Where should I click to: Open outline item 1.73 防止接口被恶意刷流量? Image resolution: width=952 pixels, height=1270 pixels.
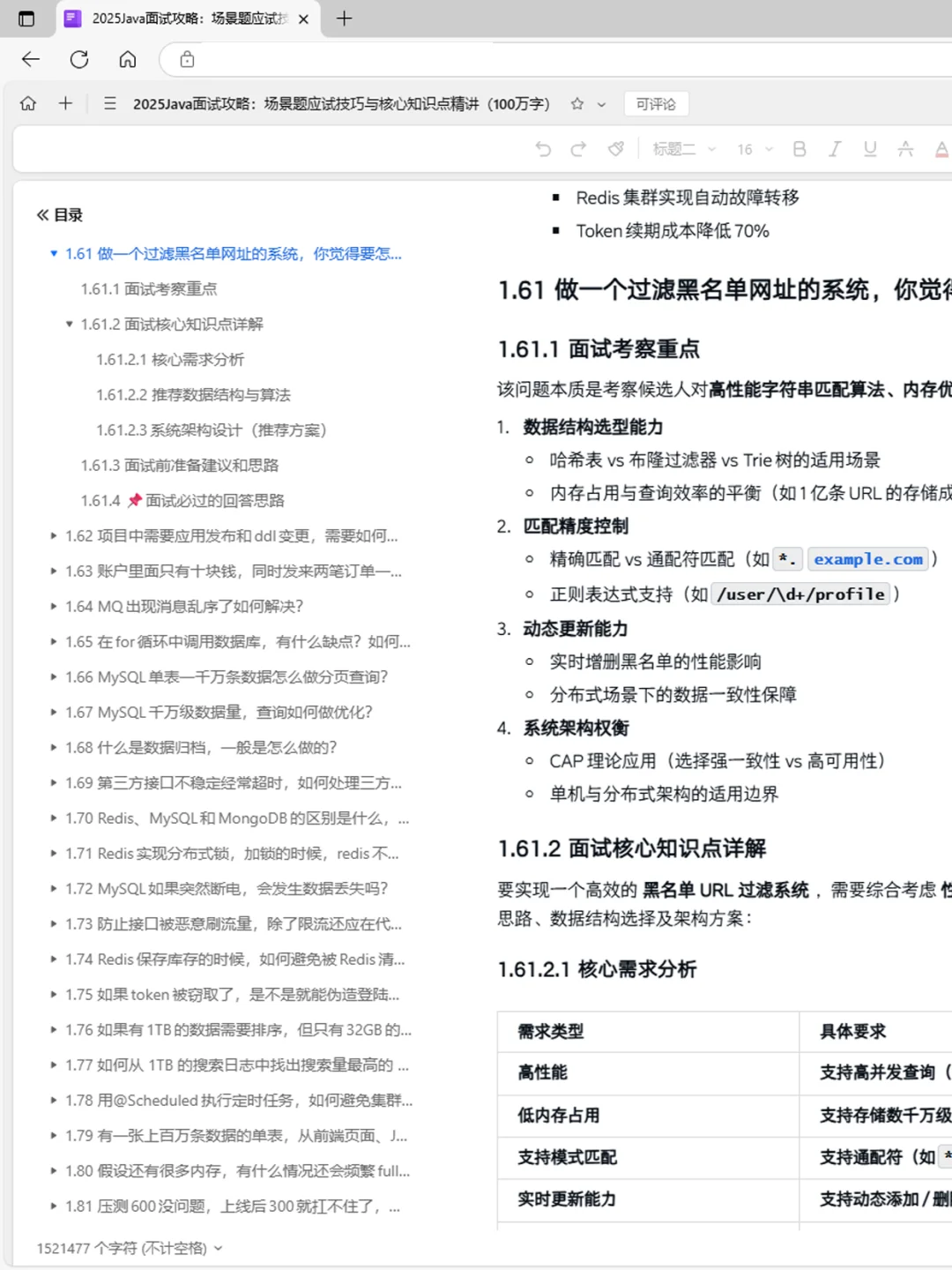coord(233,924)
